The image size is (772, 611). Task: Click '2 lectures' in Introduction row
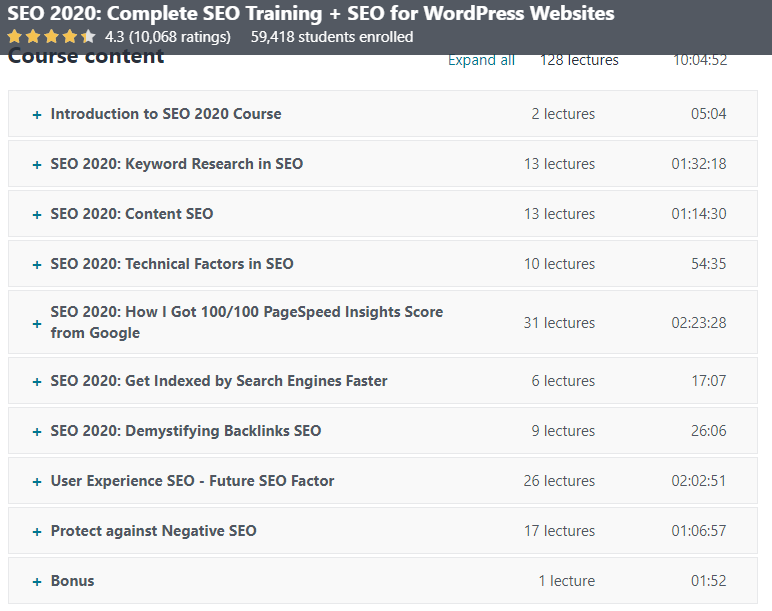click(563, 114)
